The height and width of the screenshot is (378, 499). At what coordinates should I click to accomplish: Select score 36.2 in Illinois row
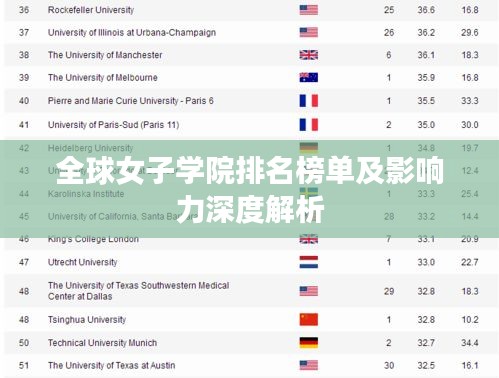426,32
